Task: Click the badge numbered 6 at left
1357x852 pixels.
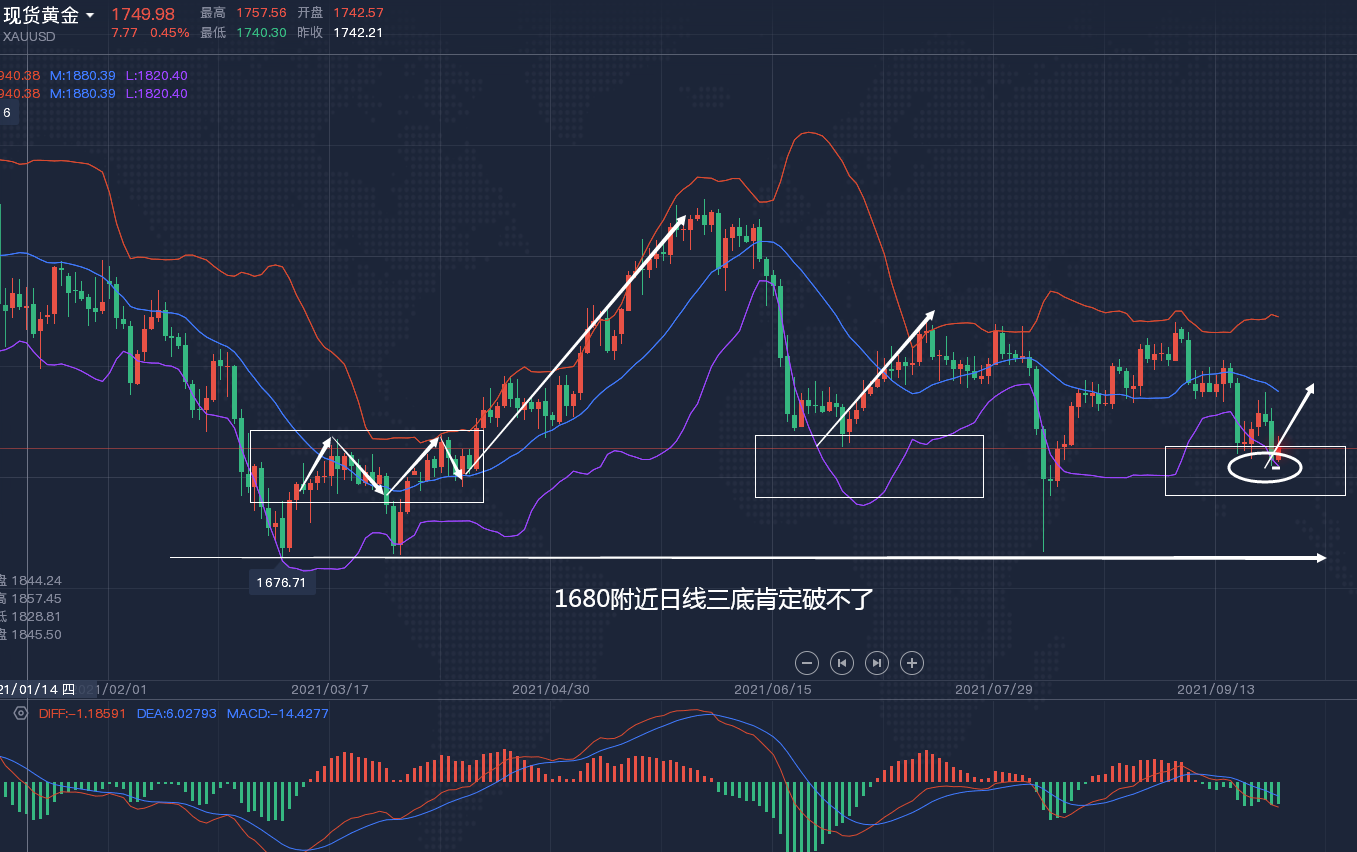Action: coord(7,113)
